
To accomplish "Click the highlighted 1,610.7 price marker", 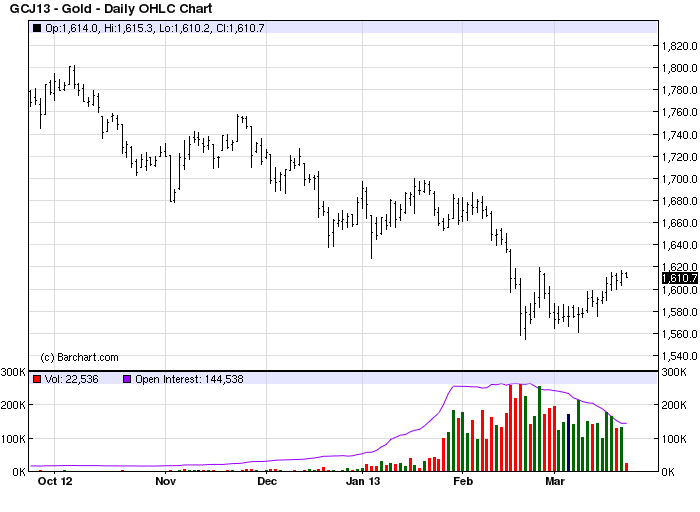I will [x=679, y=278].
